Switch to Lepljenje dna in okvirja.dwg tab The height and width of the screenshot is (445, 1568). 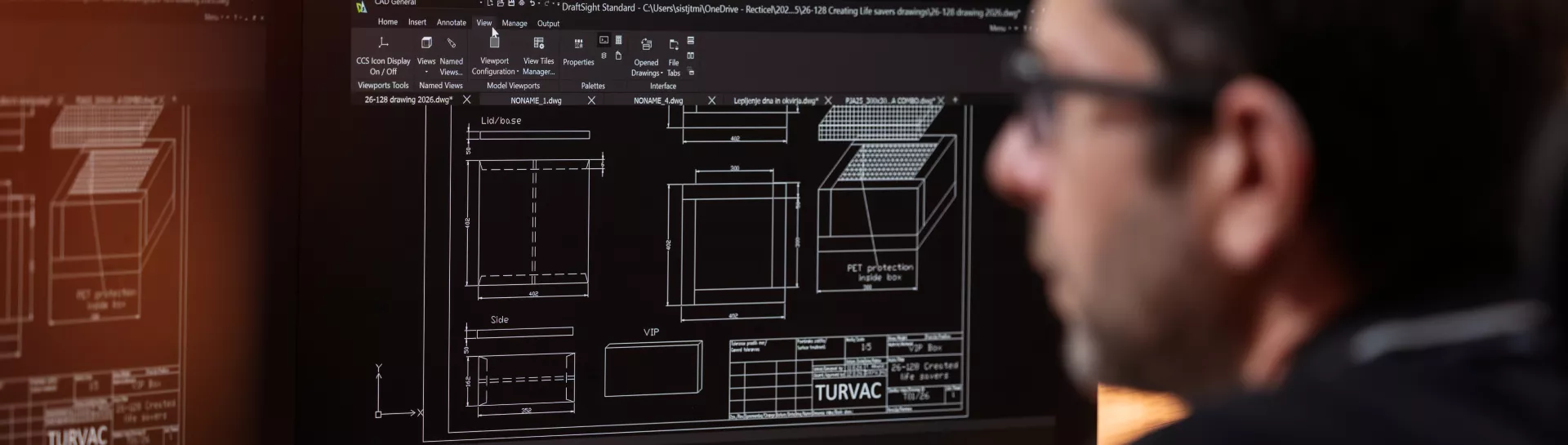point(776,100)
